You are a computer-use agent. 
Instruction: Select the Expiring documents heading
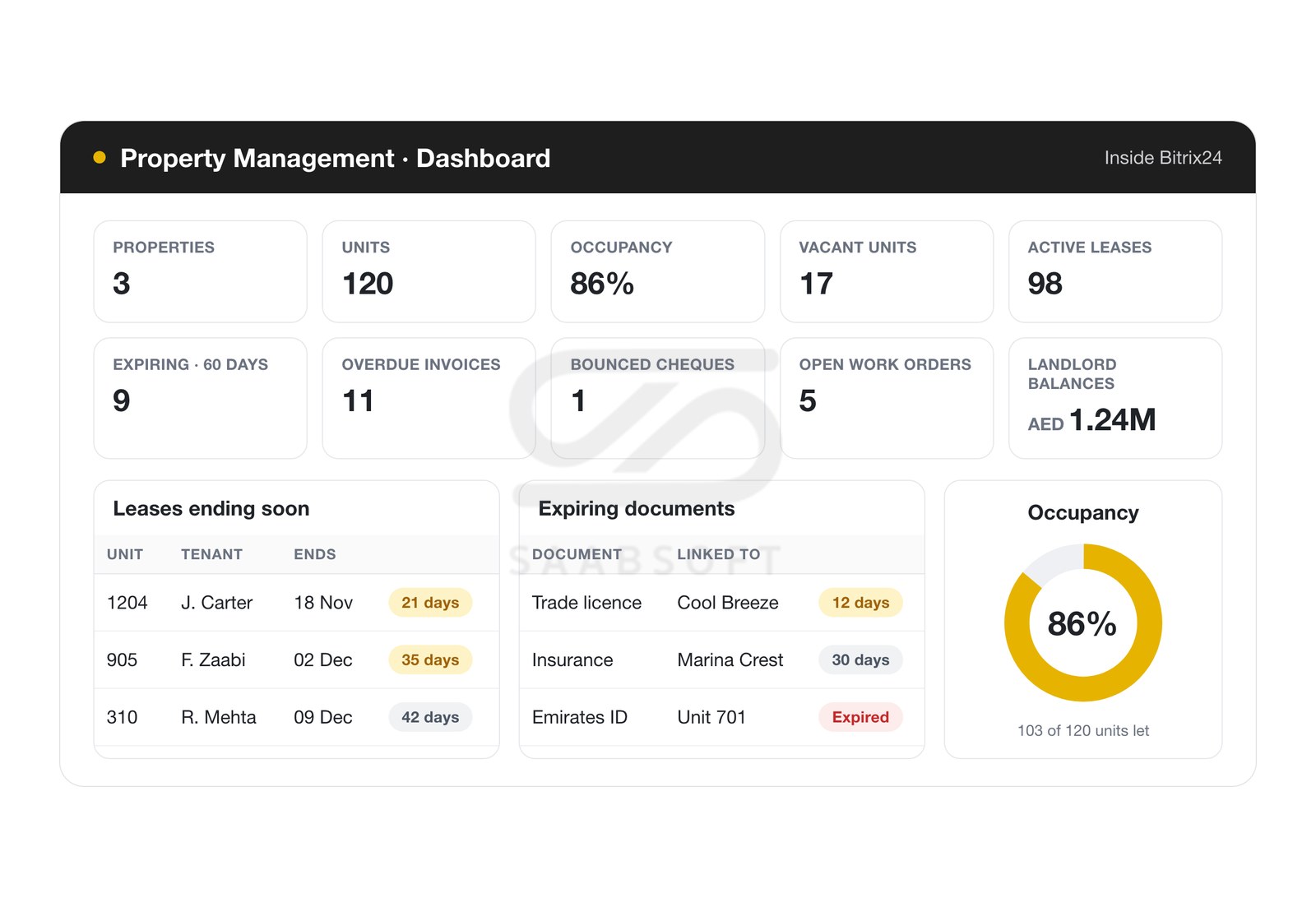coord(636,509)
